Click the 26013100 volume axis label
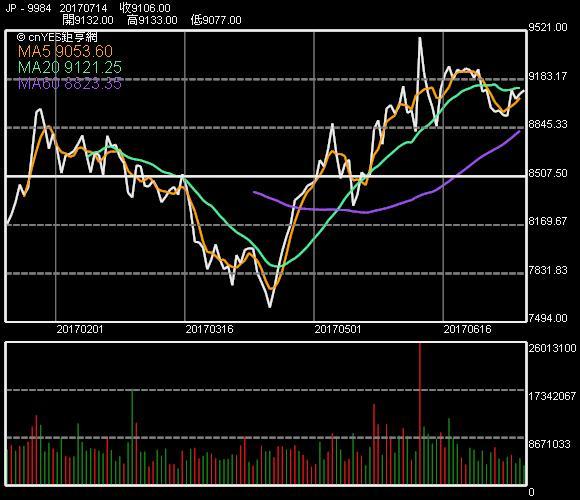Screen dimensions: 580x500 pyautogui.click(x=552, y=348)
